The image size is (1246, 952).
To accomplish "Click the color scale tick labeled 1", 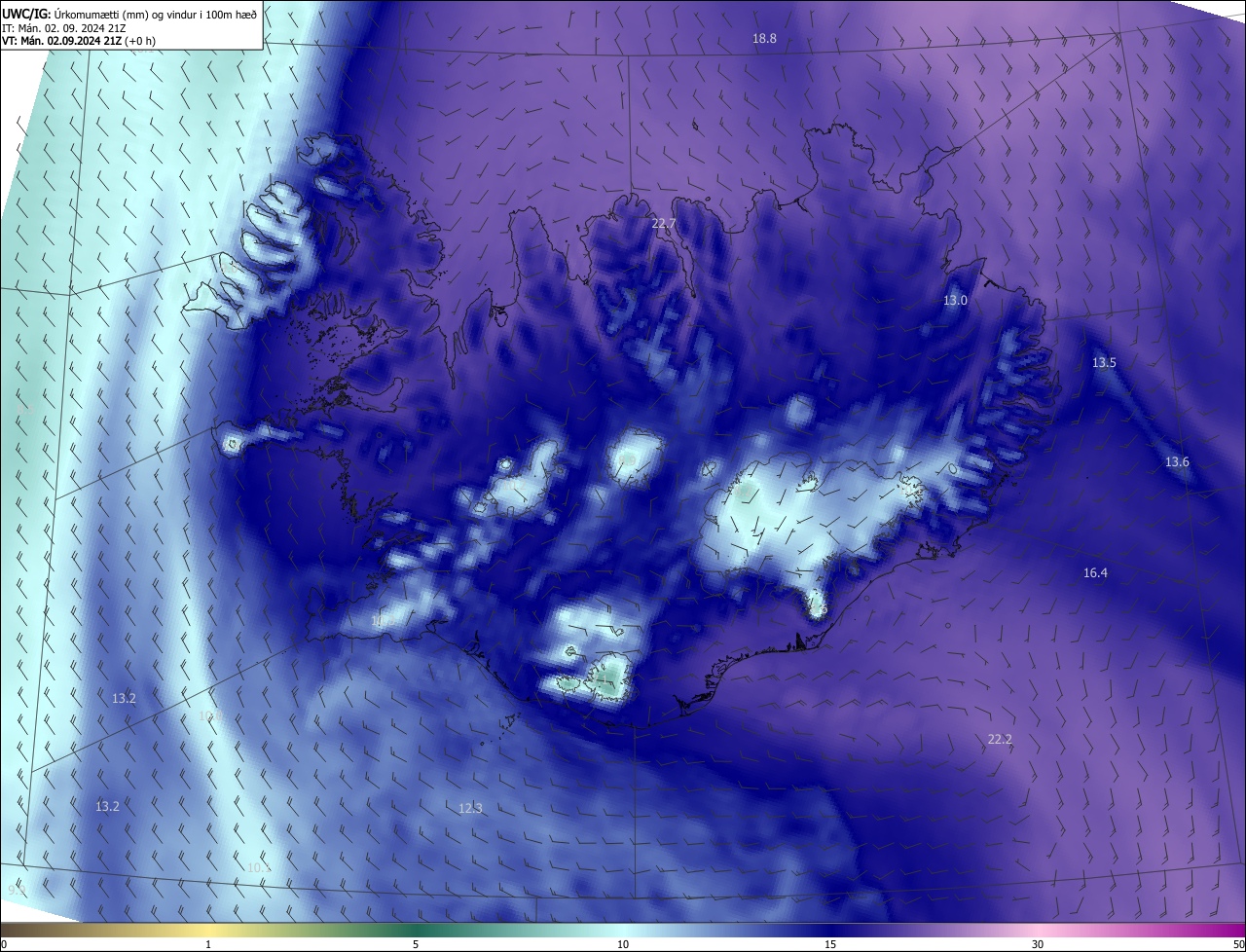I will pos(208,944).
